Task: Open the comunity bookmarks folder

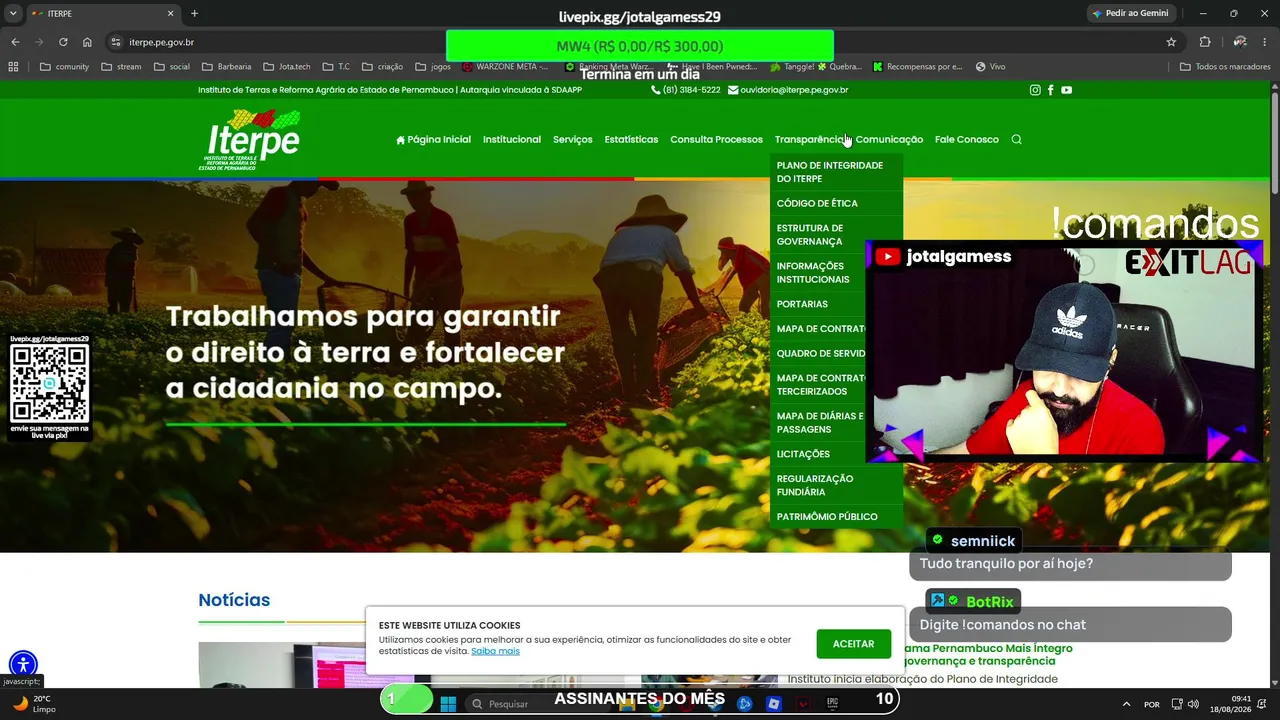Action: coord(65,67)
